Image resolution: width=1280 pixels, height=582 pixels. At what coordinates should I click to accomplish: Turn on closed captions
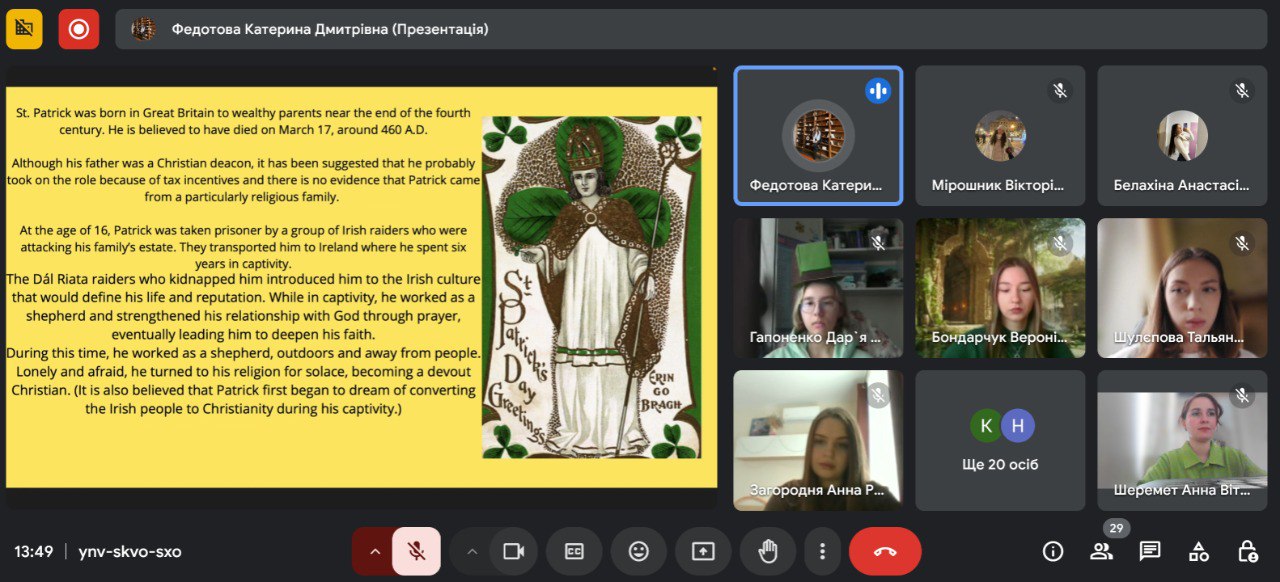point(574,551)
